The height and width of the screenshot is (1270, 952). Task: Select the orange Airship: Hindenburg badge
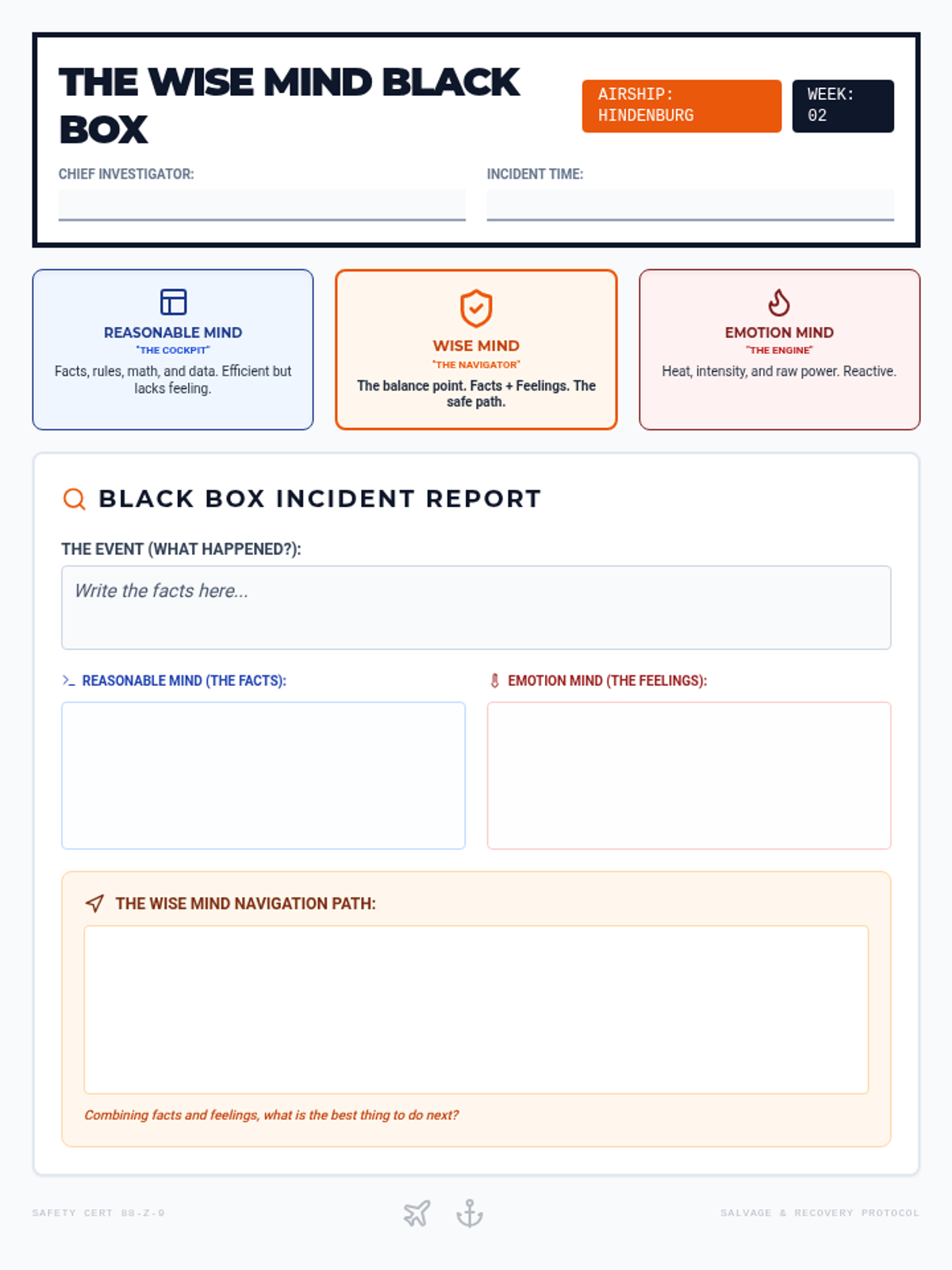pos(681,106)
